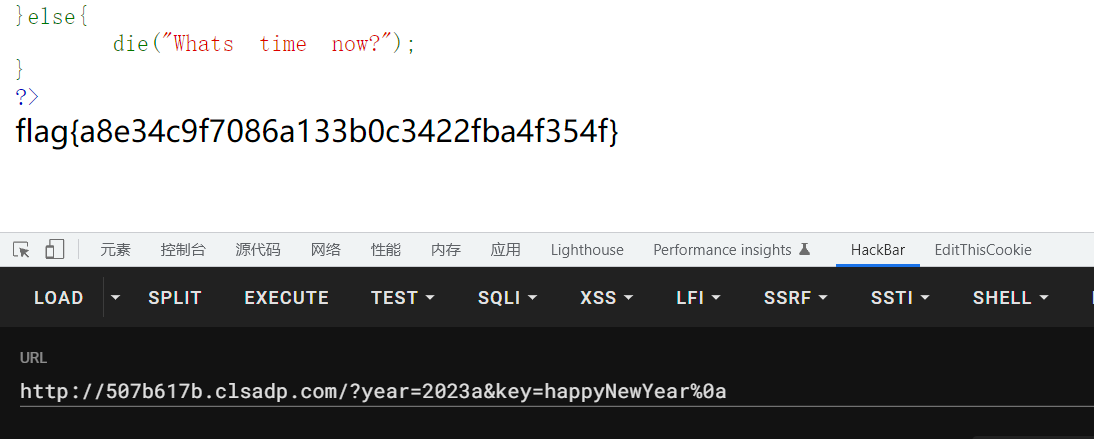1094x439 pixels.
Task: Open the Lighthouse tab
Action: coord(587,250)
